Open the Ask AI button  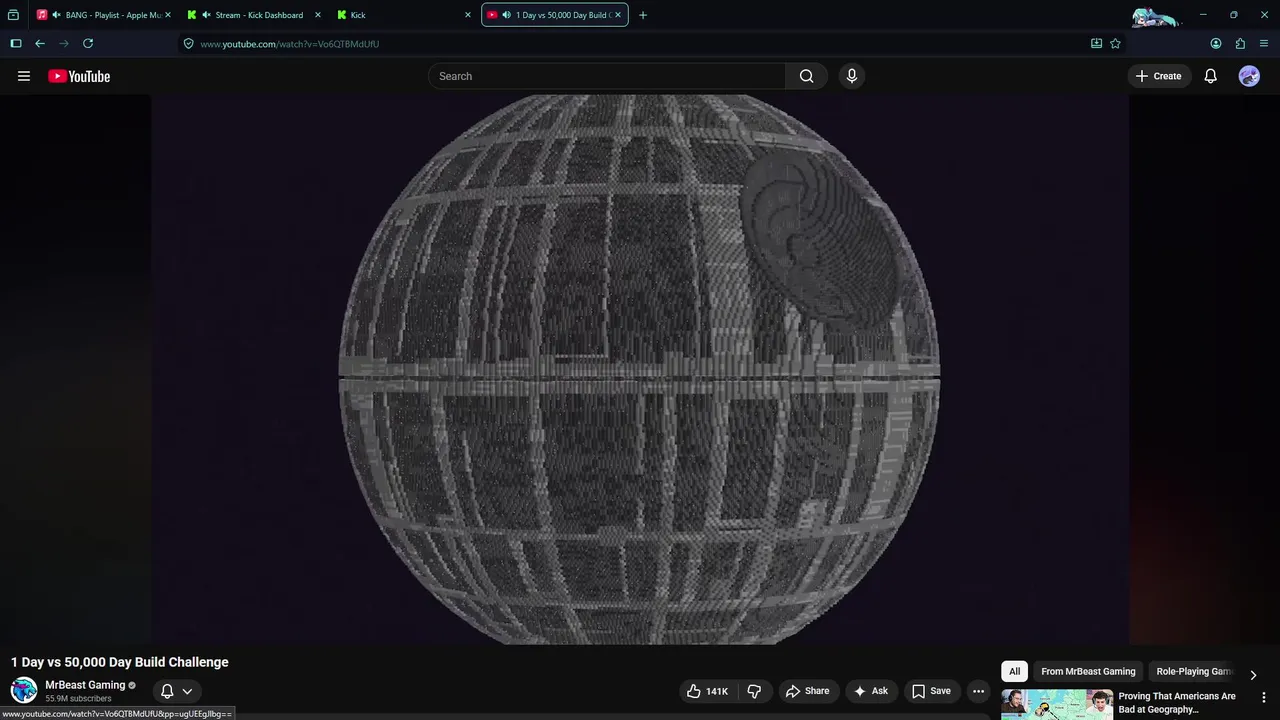tap(871, 691)
